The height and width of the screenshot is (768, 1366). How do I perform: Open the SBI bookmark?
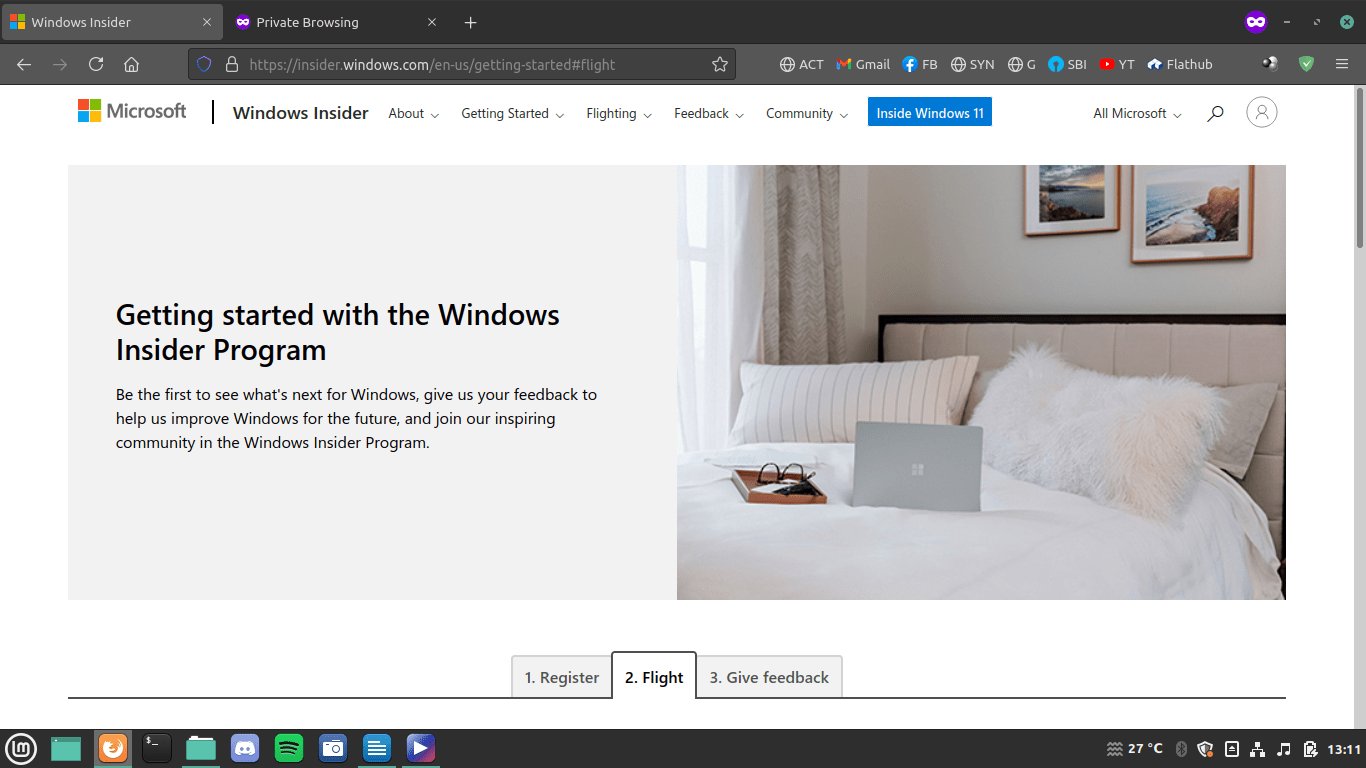click(x=1067, y=64)
